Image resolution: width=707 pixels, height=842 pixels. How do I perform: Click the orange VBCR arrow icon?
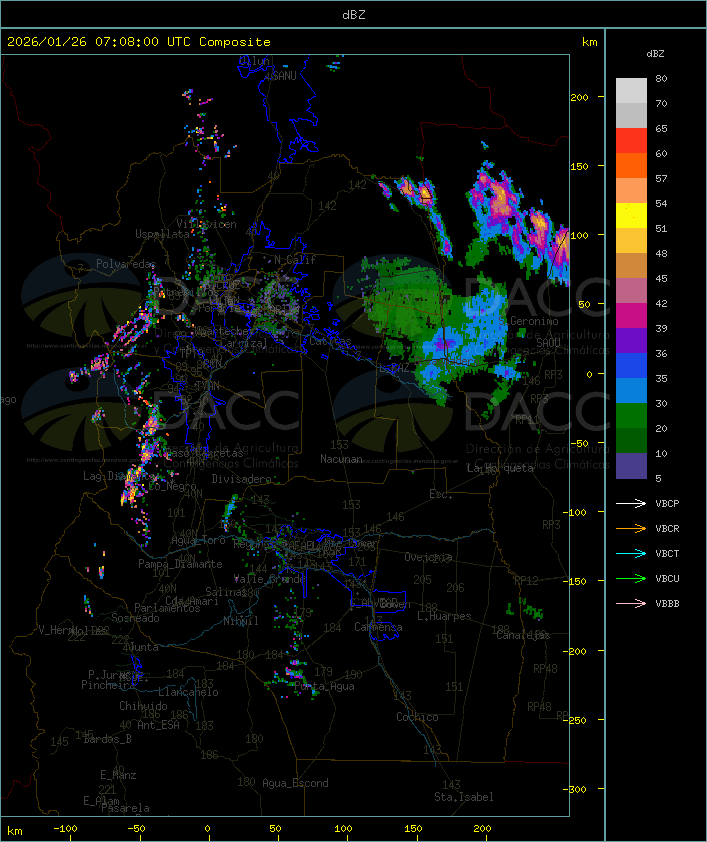(632, 528)
